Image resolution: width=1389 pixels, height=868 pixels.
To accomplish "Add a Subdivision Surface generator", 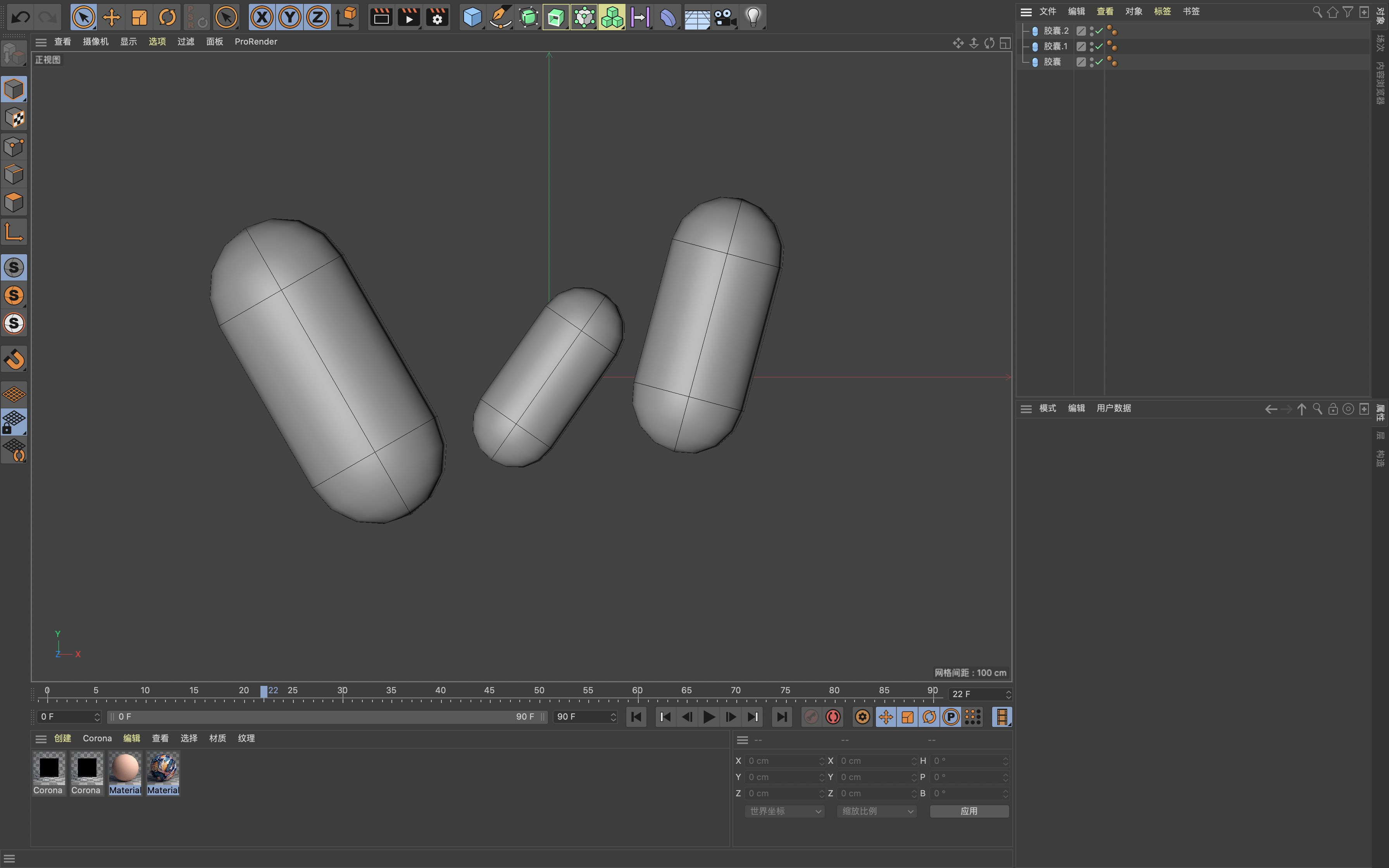I will 528,17.
